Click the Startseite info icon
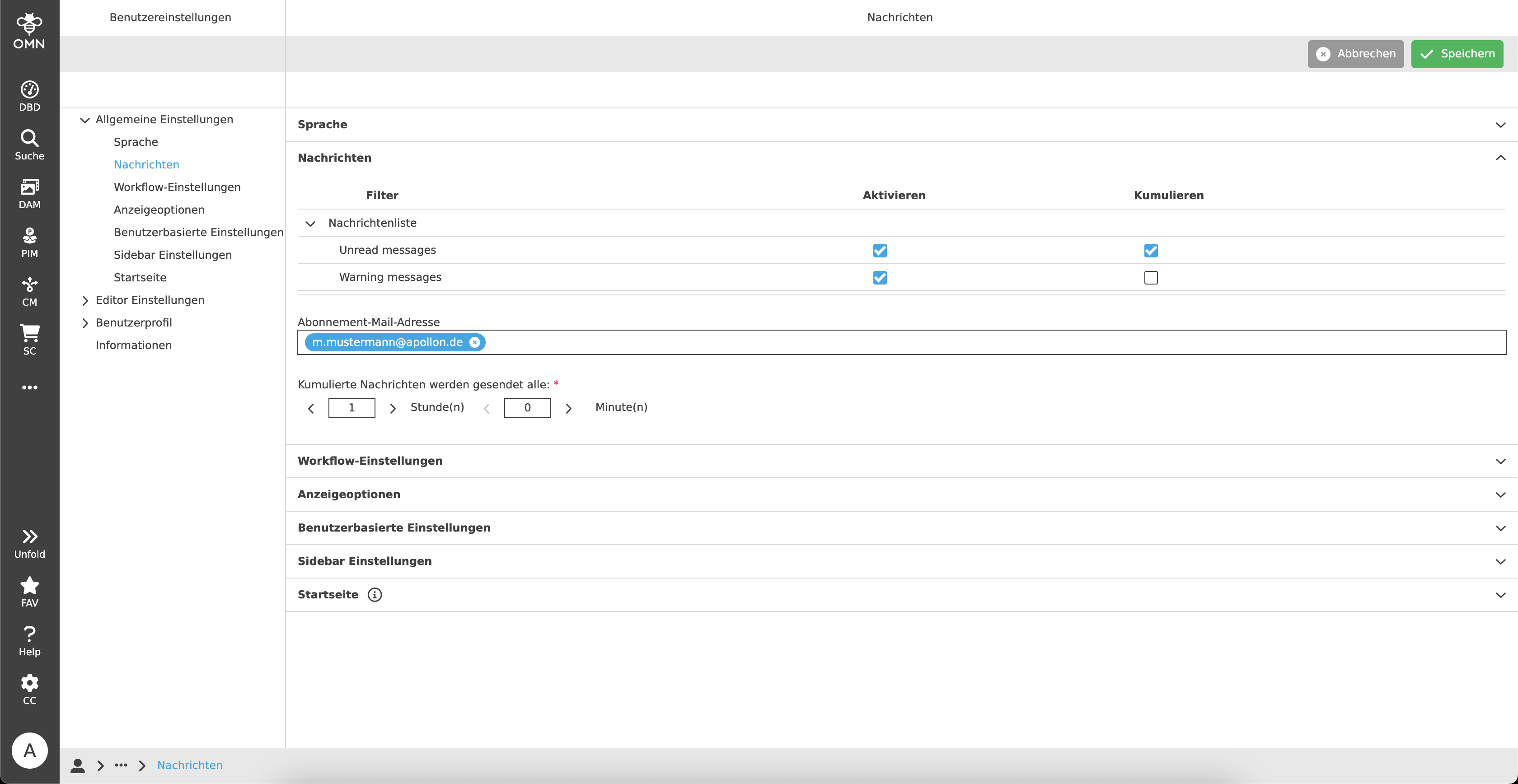This screenshot has height=784, width=1518. [x=375, y=594]
